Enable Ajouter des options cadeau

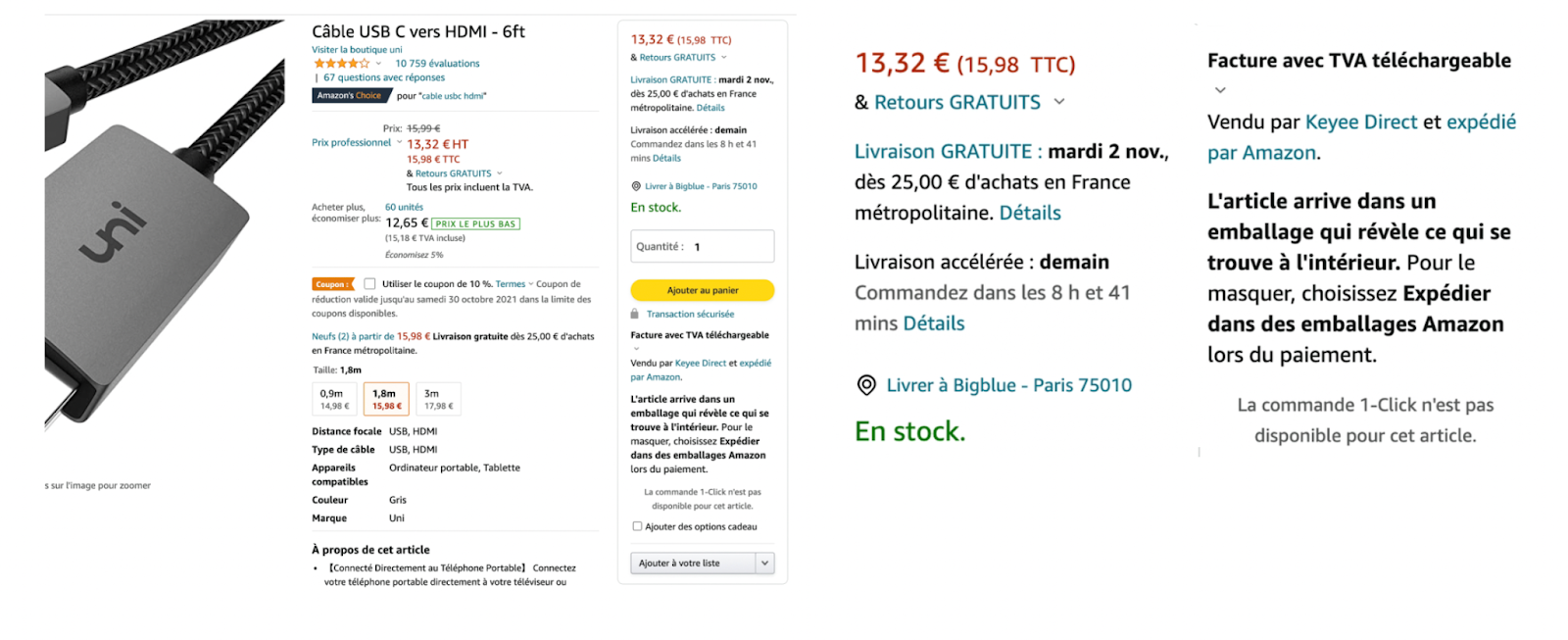(638, 526)
